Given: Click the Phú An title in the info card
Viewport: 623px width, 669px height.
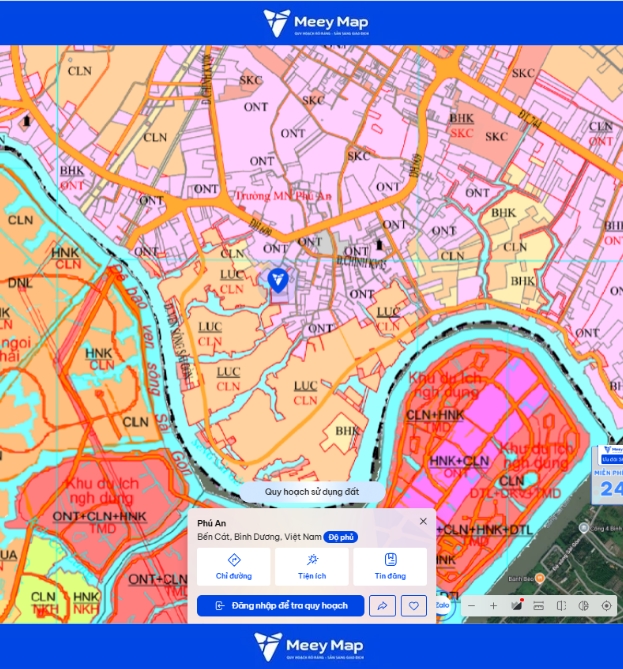Looking at the screenshot, I should tap(212, 524).
